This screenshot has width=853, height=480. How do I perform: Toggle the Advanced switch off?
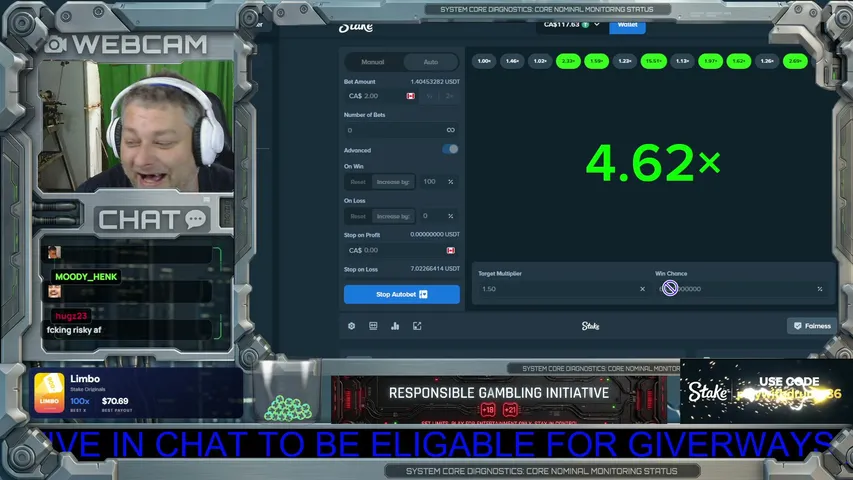tap(450, 149)
